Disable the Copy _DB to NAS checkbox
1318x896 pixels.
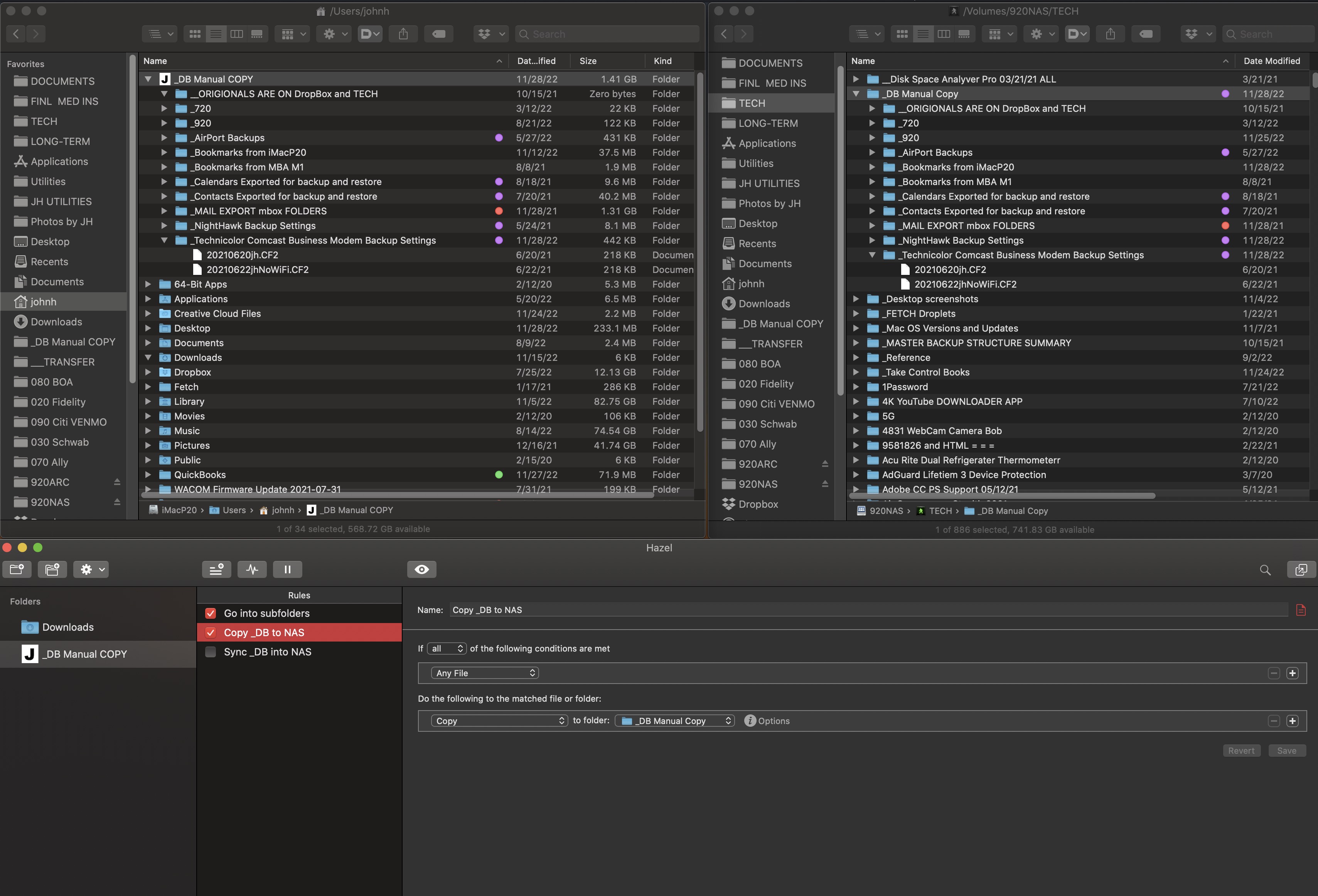click(x=211, y=632)
